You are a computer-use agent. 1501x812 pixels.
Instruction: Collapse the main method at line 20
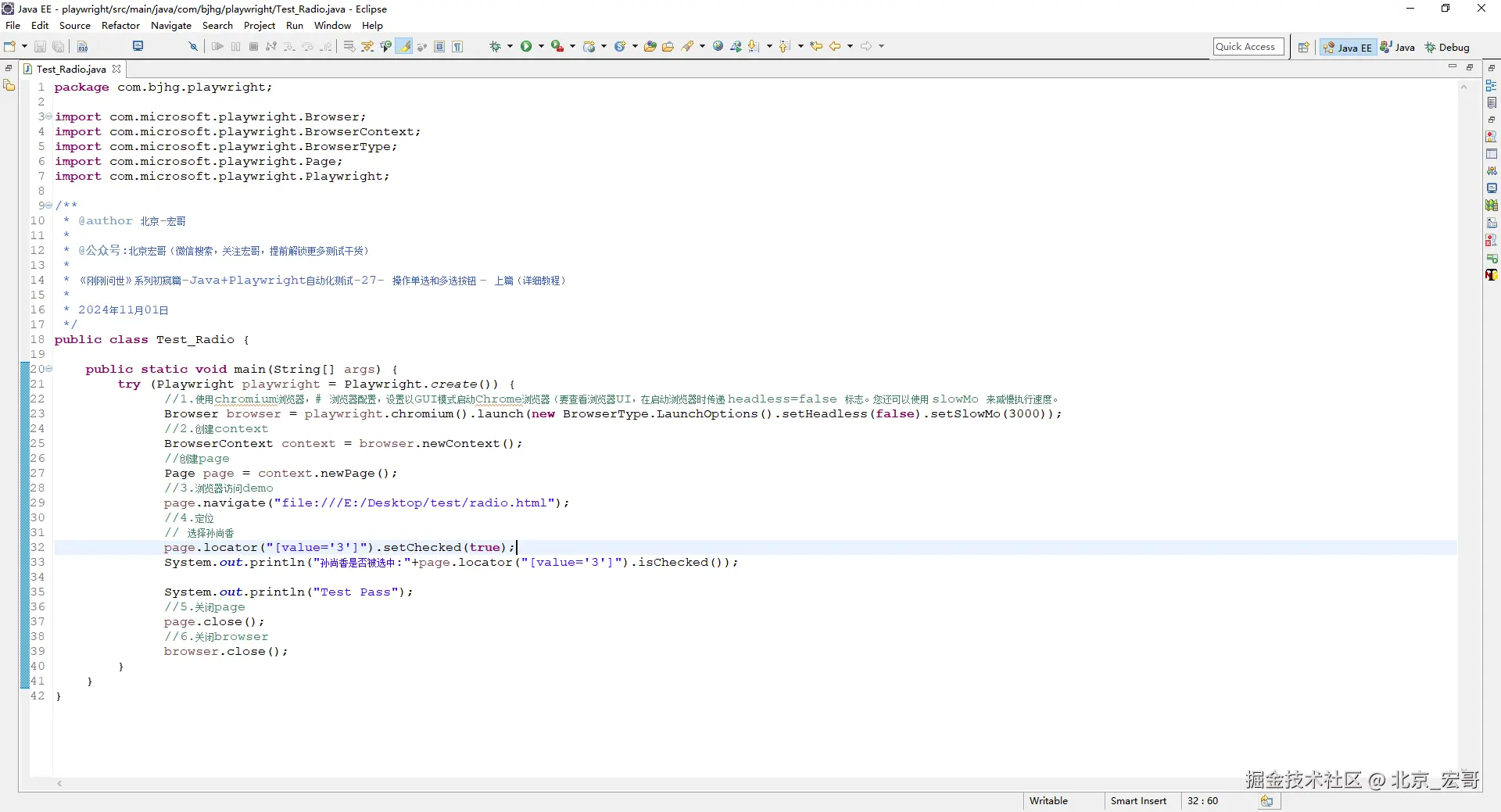pos(49,369)
